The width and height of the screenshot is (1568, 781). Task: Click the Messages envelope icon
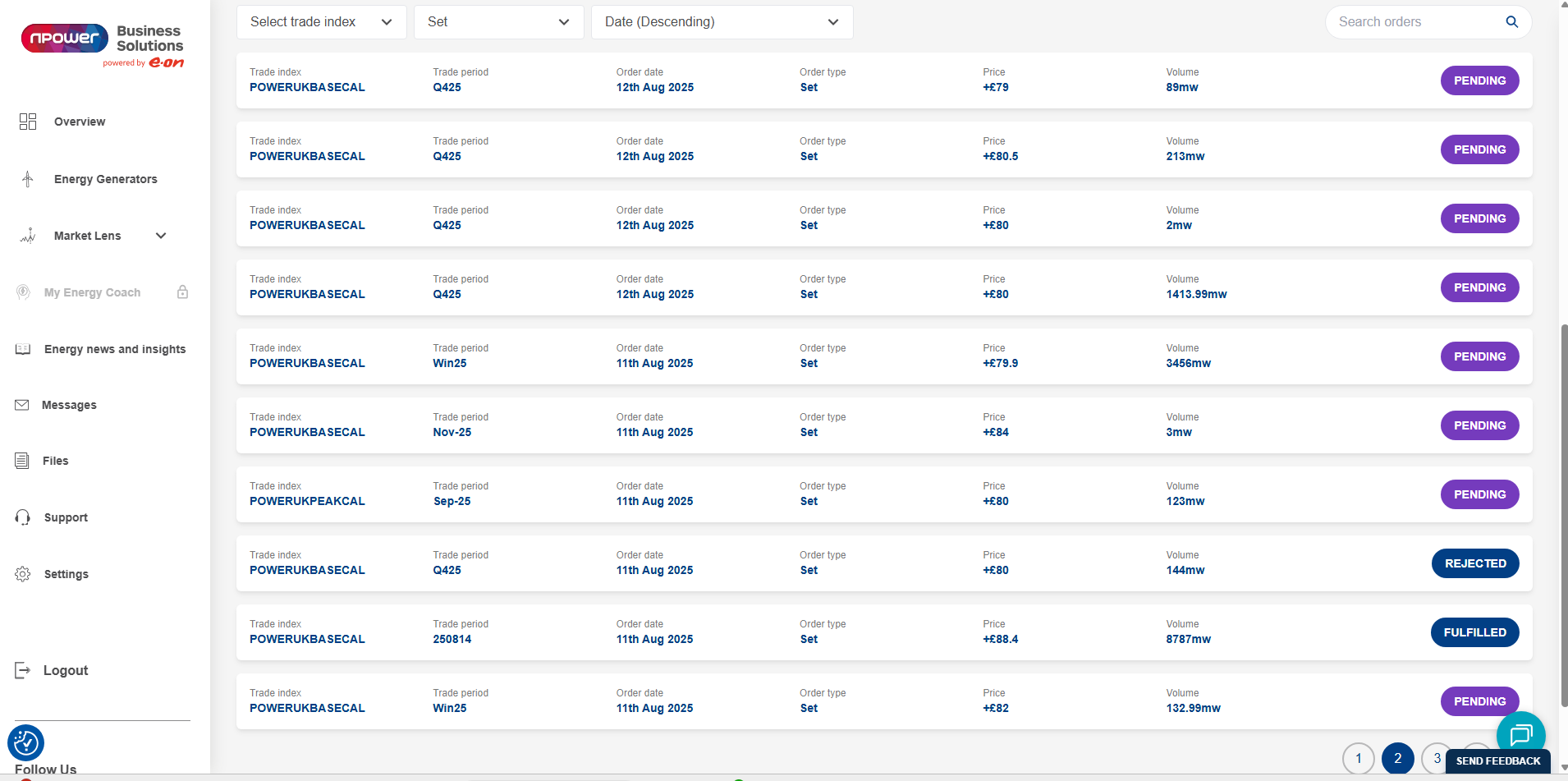click(x=22, y=405)
